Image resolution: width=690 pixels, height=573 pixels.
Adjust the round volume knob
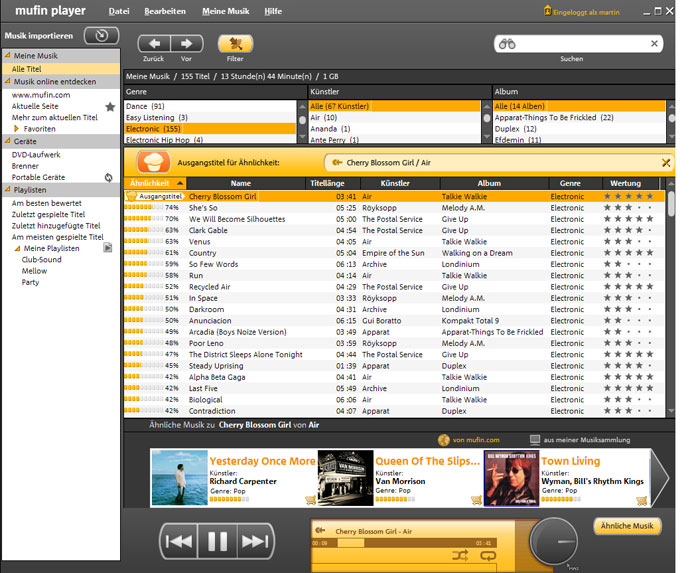[554, 541]
